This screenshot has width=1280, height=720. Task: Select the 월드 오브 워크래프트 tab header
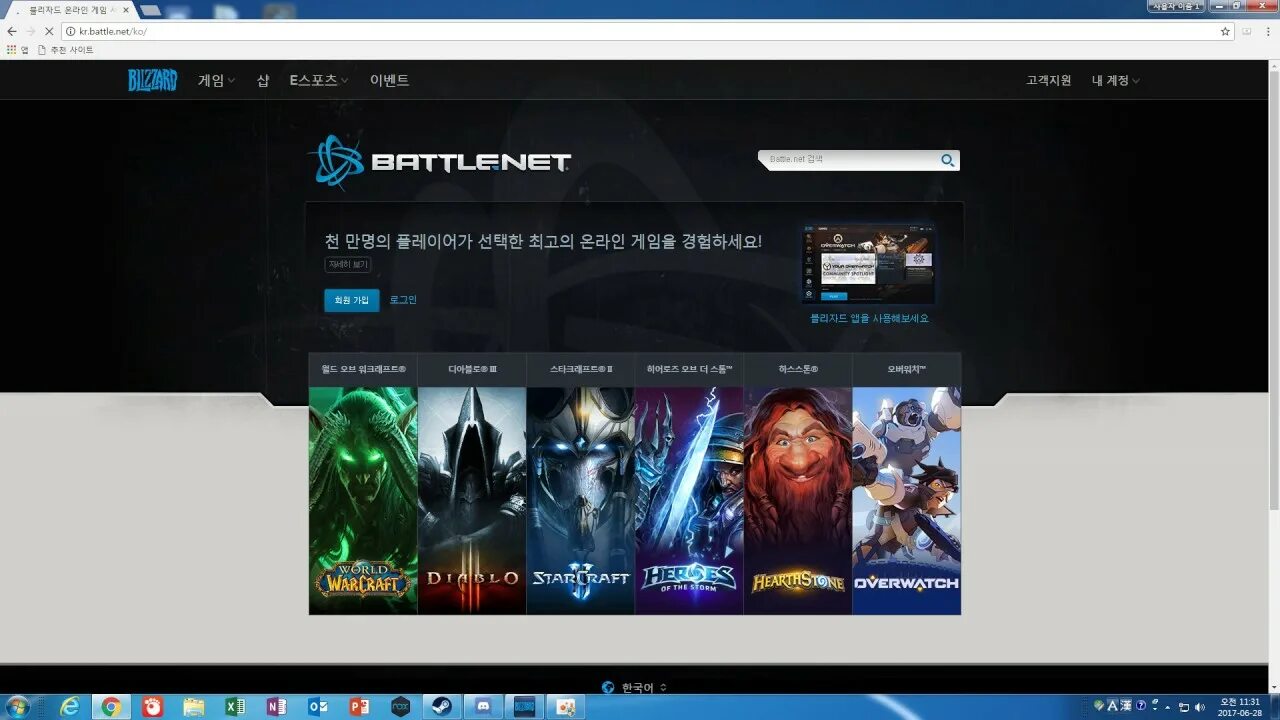tap(363, 369)
